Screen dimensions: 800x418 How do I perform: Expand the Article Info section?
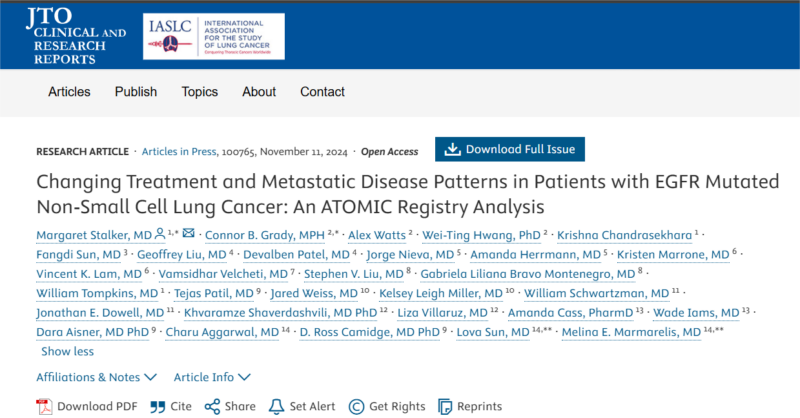[x=212, y=377]
